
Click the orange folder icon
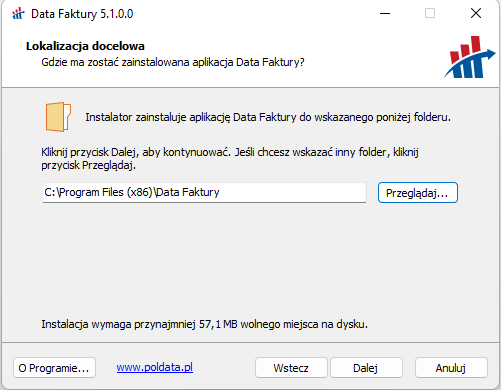click(x=58, y=117)
